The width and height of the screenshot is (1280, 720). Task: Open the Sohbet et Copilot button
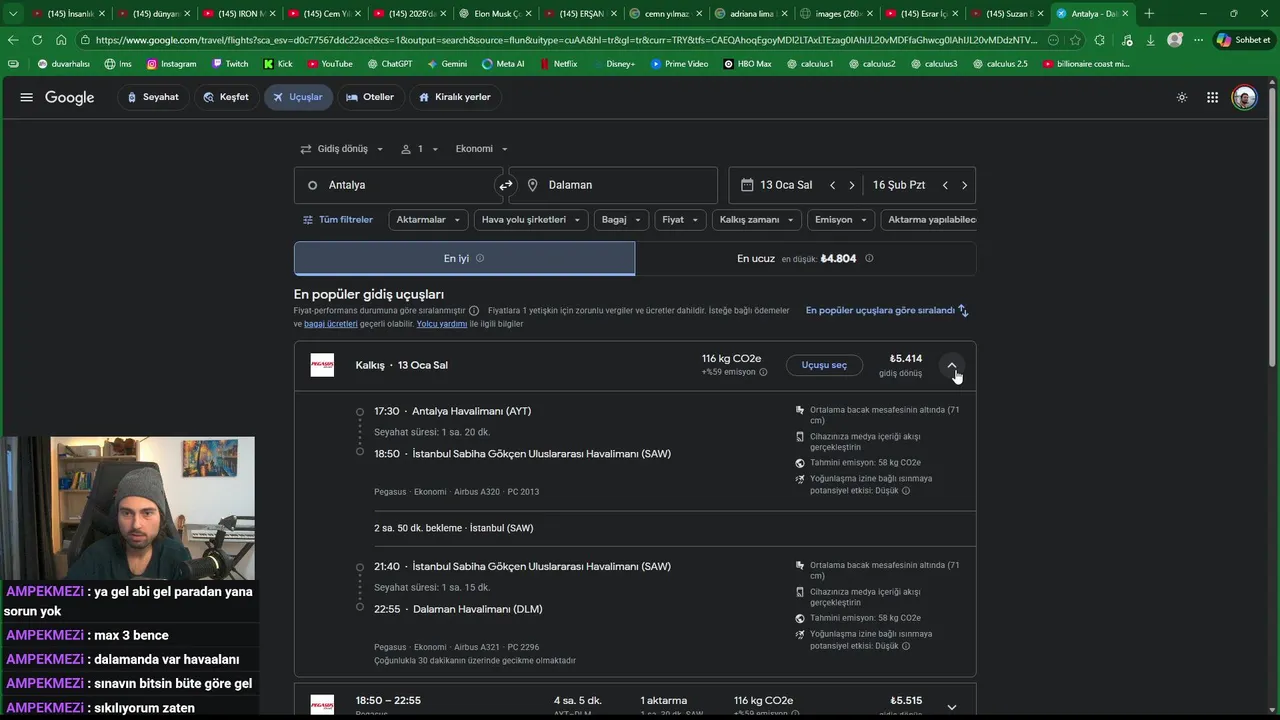1243,40
